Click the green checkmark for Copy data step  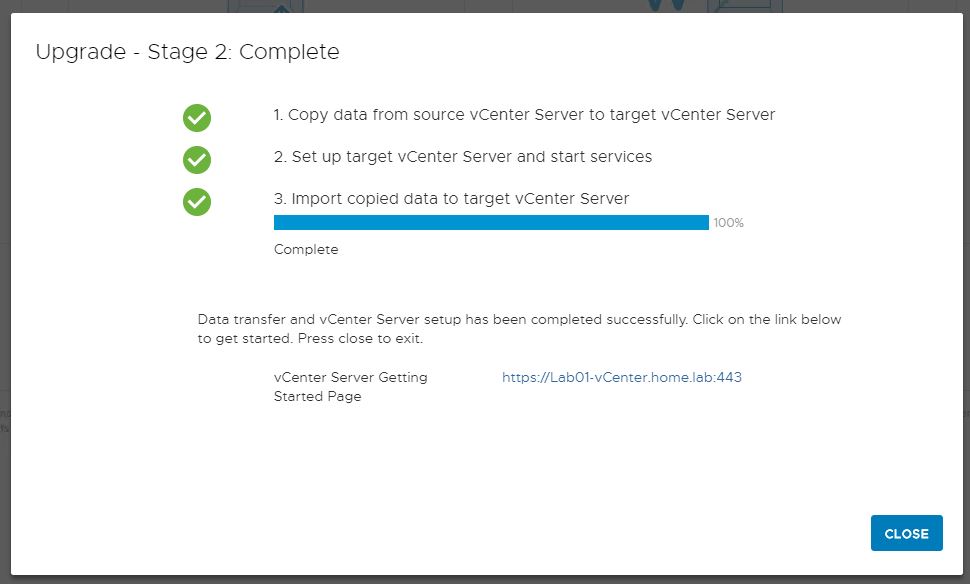197,118
